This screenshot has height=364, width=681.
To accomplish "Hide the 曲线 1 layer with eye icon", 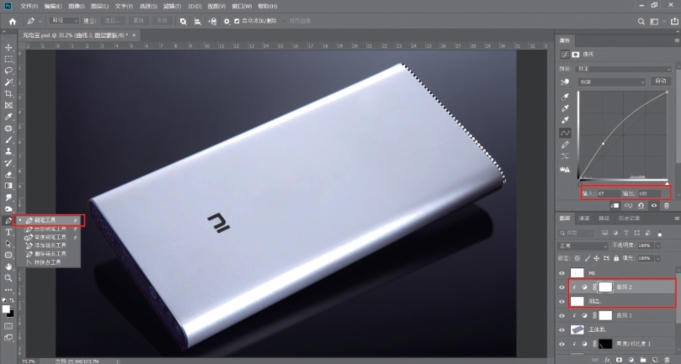I will click(x=562, y=316).
